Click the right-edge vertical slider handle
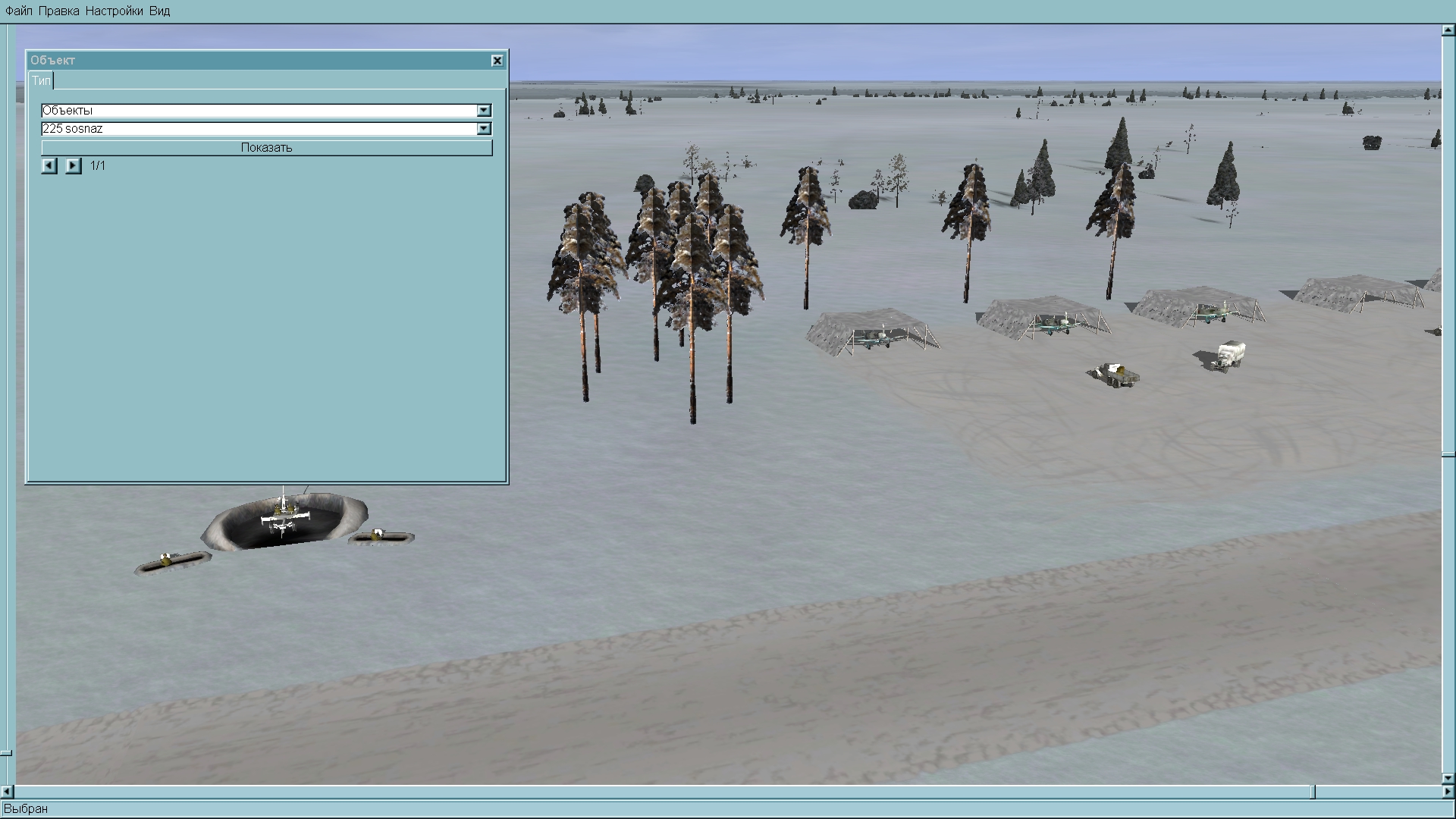This screenshot has width=1456, height=819. [1448, 455]
